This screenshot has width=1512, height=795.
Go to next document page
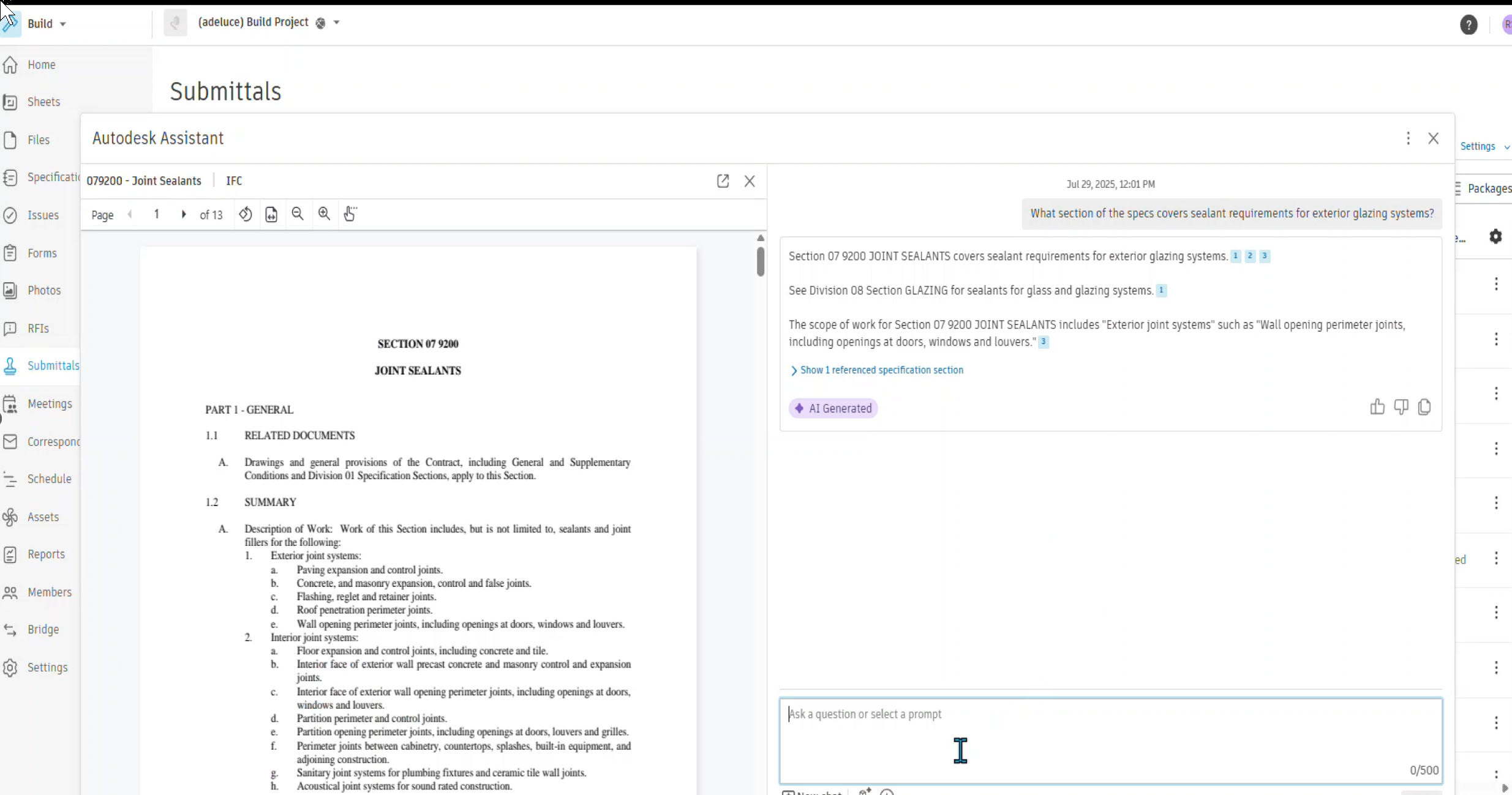pos(183,214)
